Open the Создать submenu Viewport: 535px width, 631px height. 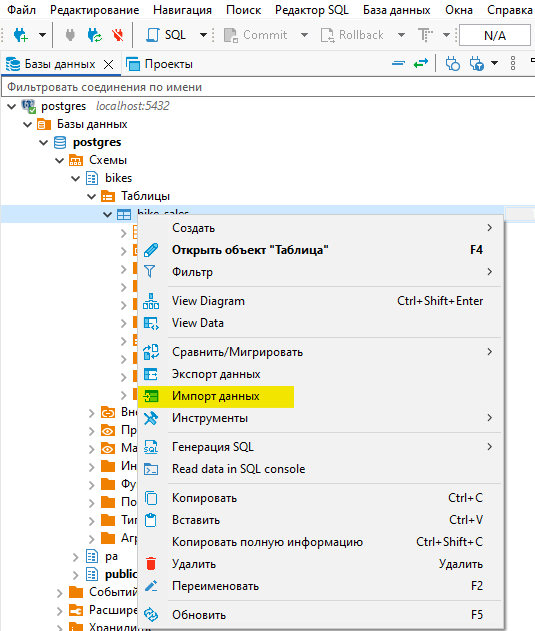[x=320, y=228]
